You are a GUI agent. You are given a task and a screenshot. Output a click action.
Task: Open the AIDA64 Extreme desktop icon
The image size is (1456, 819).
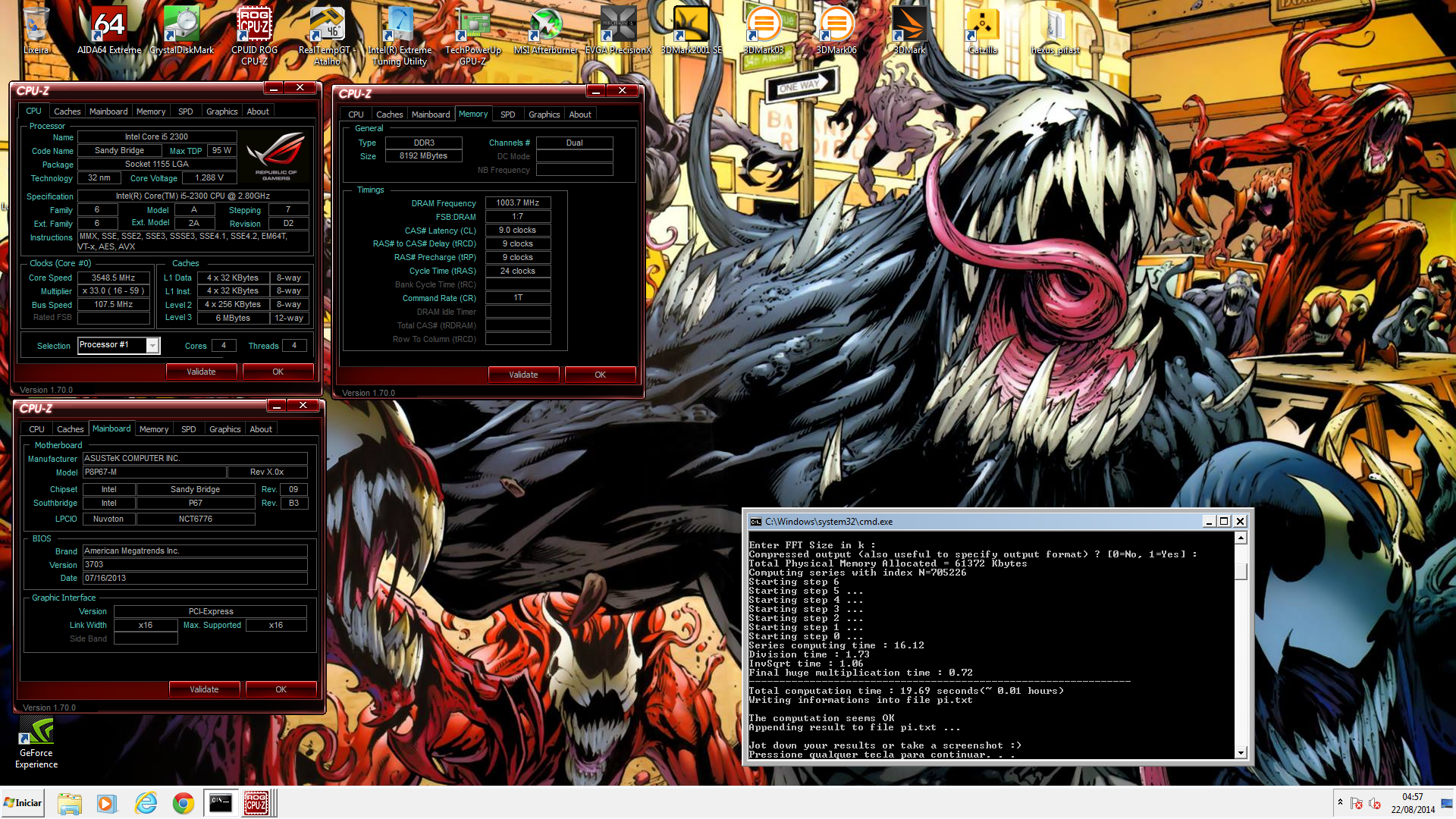pyautogui.click(x=108, y=30)
